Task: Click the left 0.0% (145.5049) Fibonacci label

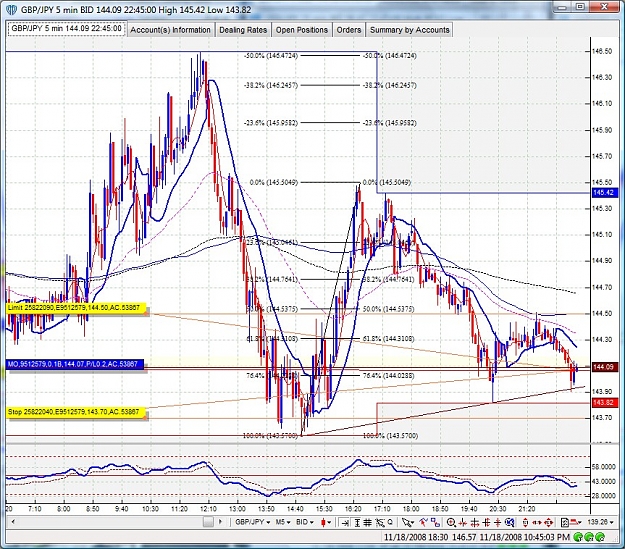Action: pos(273,182)
